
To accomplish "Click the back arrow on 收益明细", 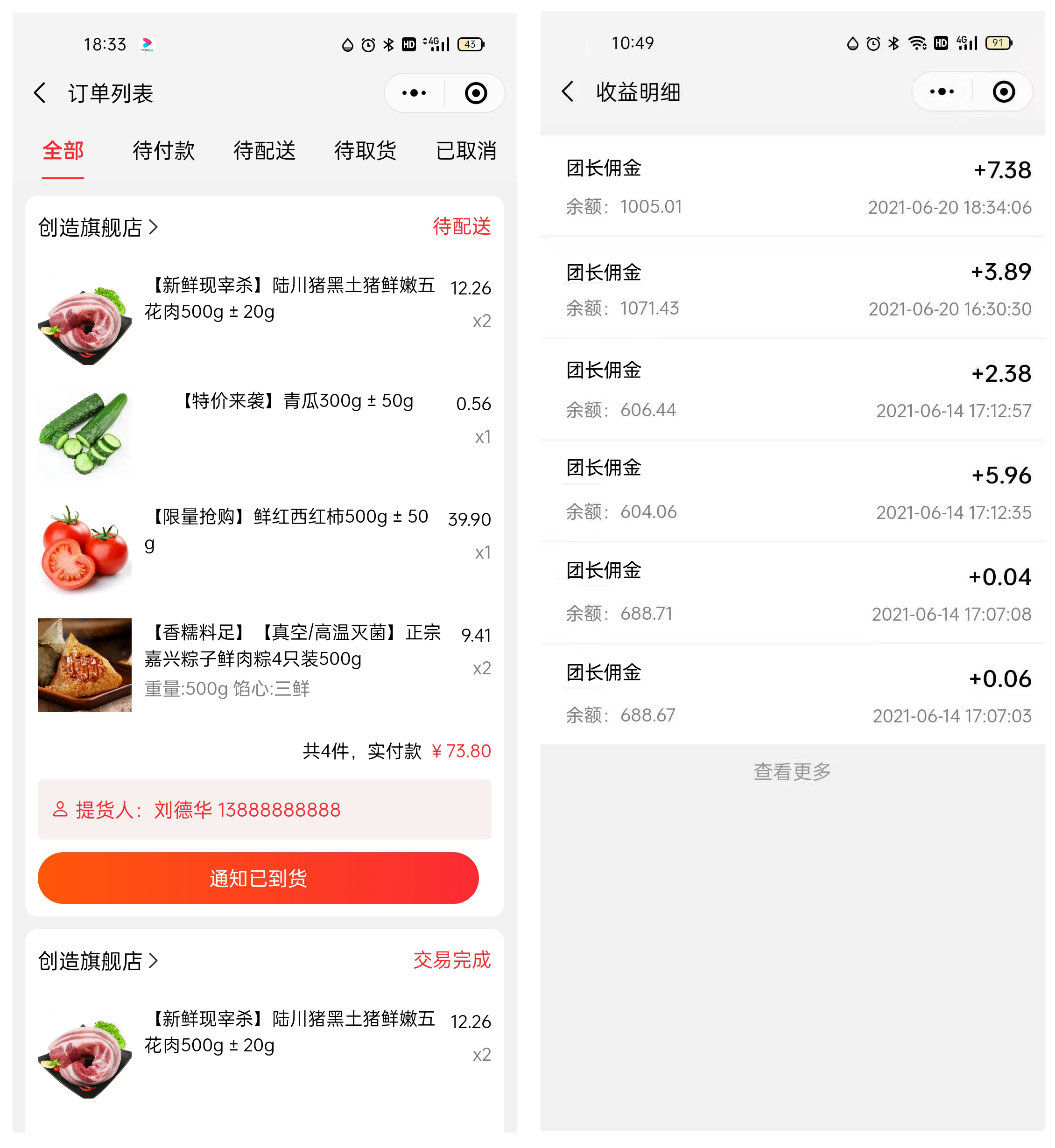I will pos(565,92).
